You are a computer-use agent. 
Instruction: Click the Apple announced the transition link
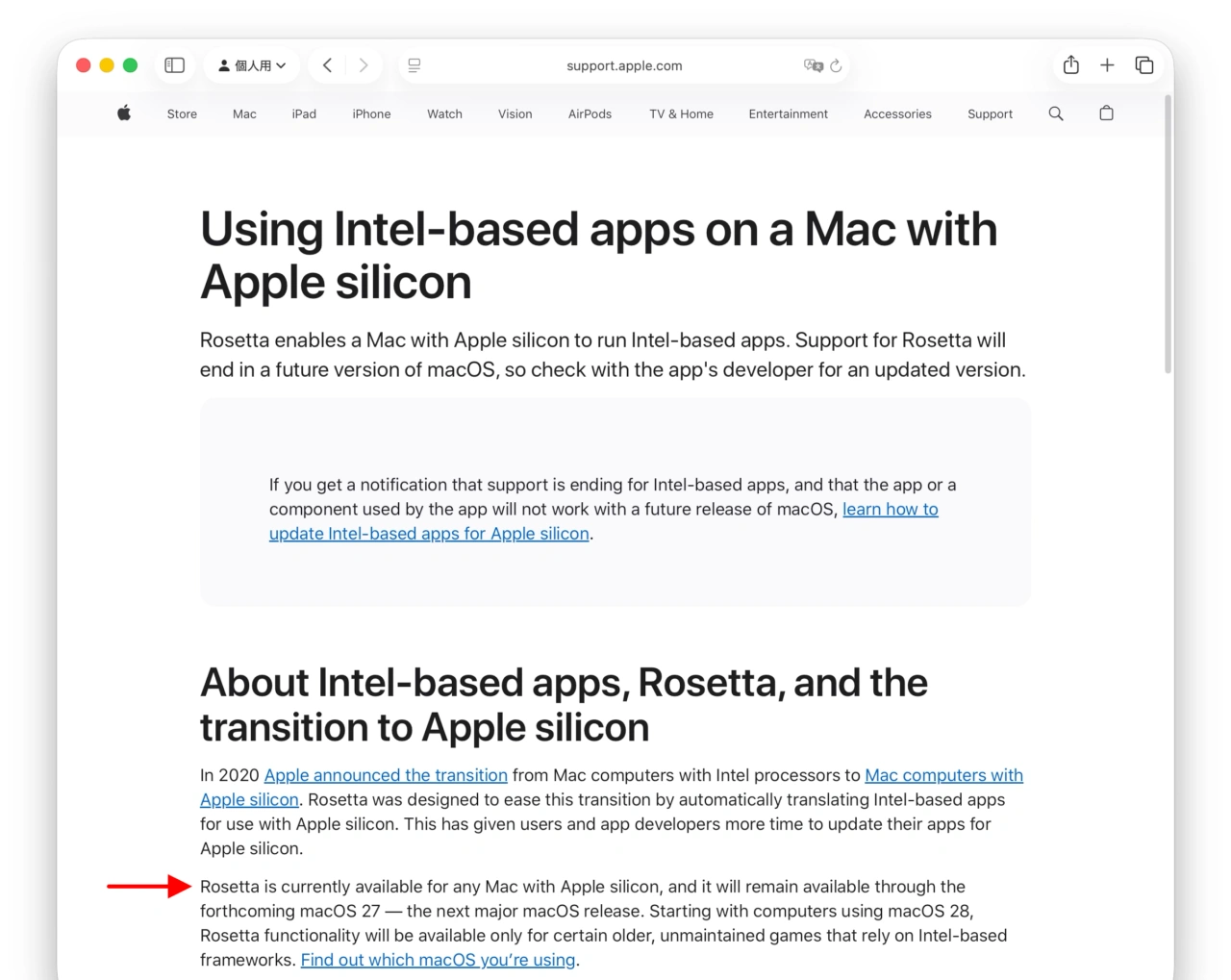click(x=386, y=775)
